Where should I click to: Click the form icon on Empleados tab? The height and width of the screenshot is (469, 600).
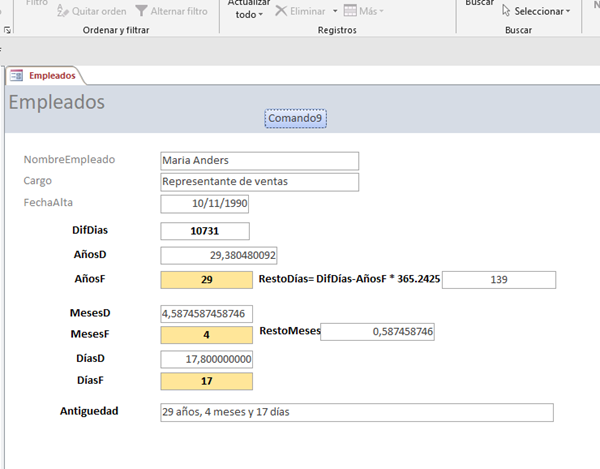pyautogui.click(x=16, y=76)
